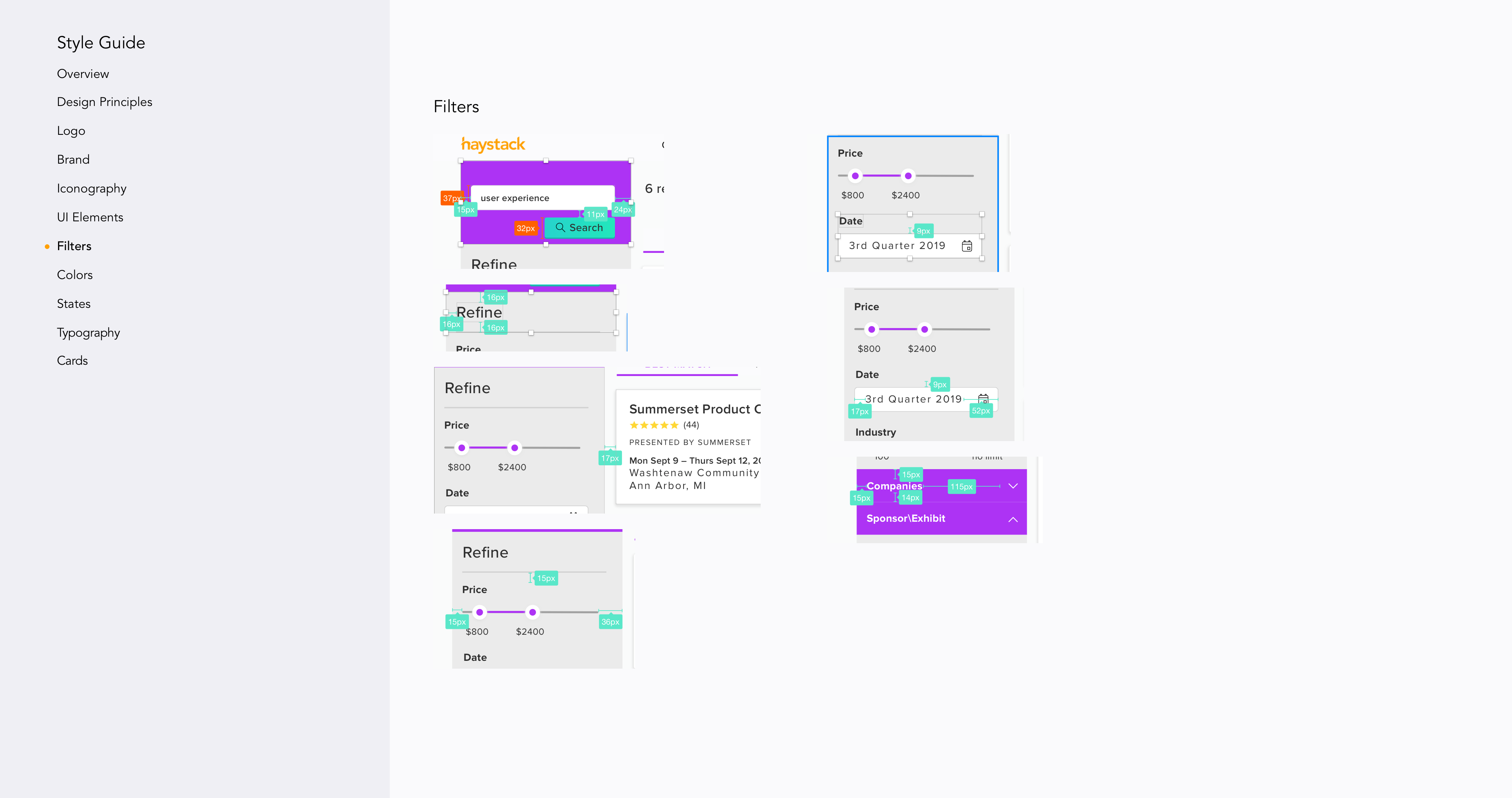Click the Haystack logo at top left
Screen dimensions: 1512x798
pos(492,145)
